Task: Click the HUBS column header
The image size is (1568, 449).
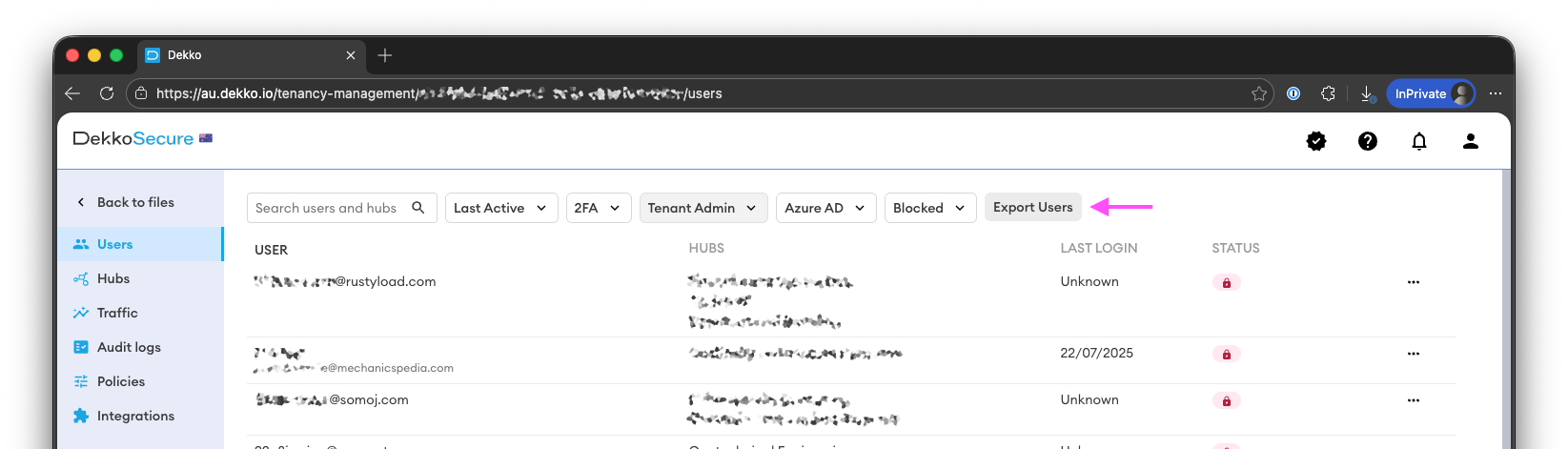Action: (706, 248)
